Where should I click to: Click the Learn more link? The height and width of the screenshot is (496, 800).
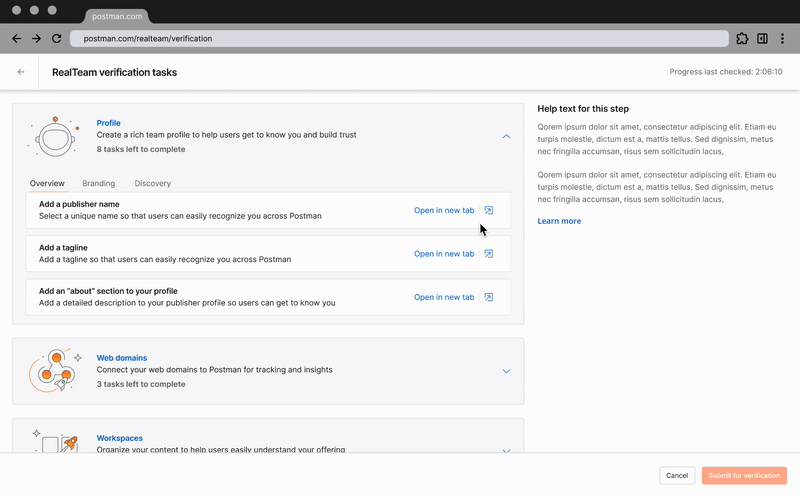[x=559, y=221]
